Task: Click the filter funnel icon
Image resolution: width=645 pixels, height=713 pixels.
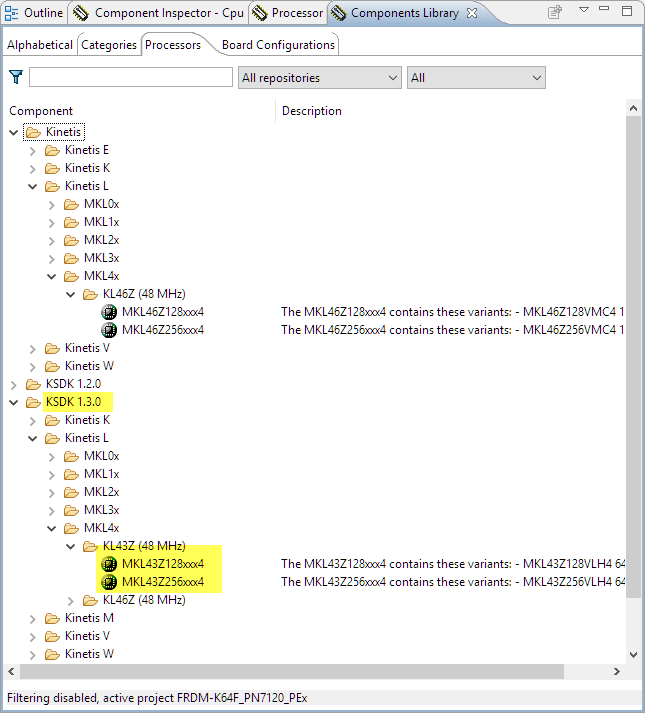Action: [16, 77]
